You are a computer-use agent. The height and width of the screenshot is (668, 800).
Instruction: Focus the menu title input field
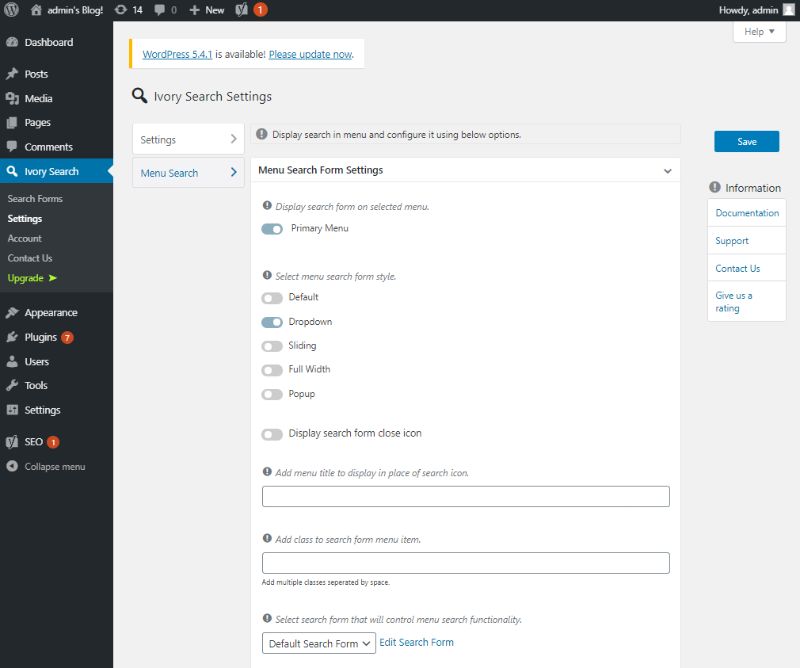coord(466,496)
